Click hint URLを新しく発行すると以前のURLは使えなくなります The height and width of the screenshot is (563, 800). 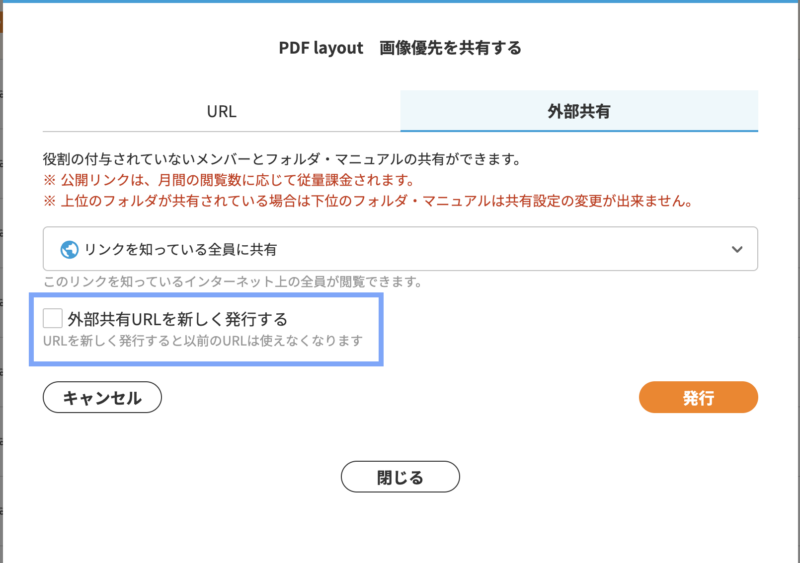click(203, 340)
